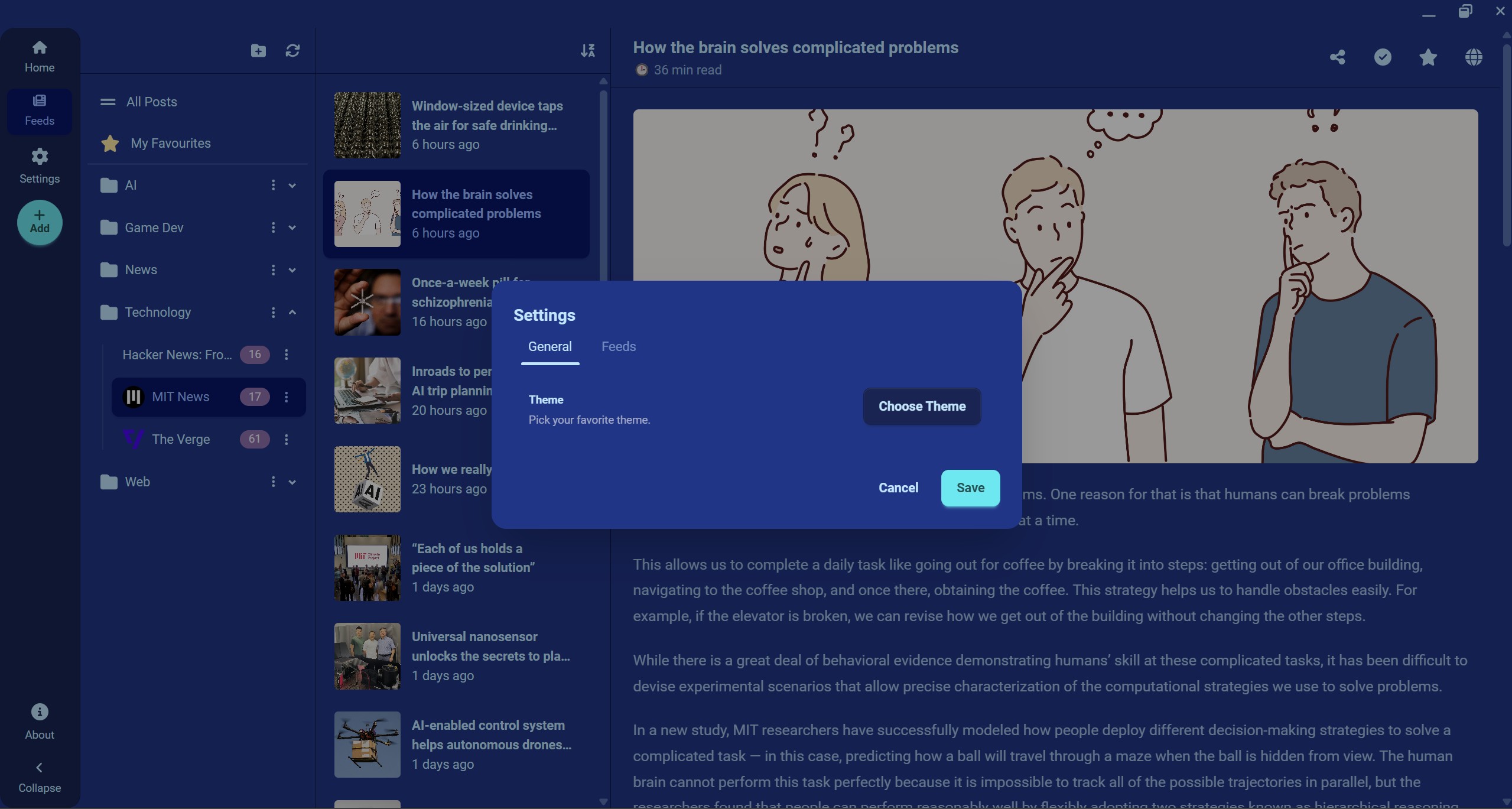This screenshot has height=809, width=1512.
Task: Expand the Web folder
Action: click(x=292, y=482)
